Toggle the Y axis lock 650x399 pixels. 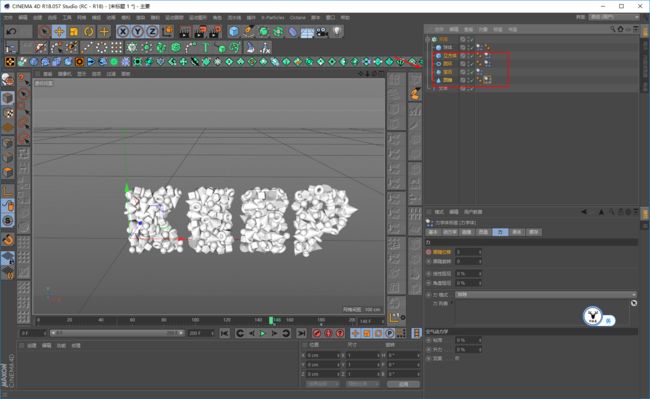pos(138,31)
